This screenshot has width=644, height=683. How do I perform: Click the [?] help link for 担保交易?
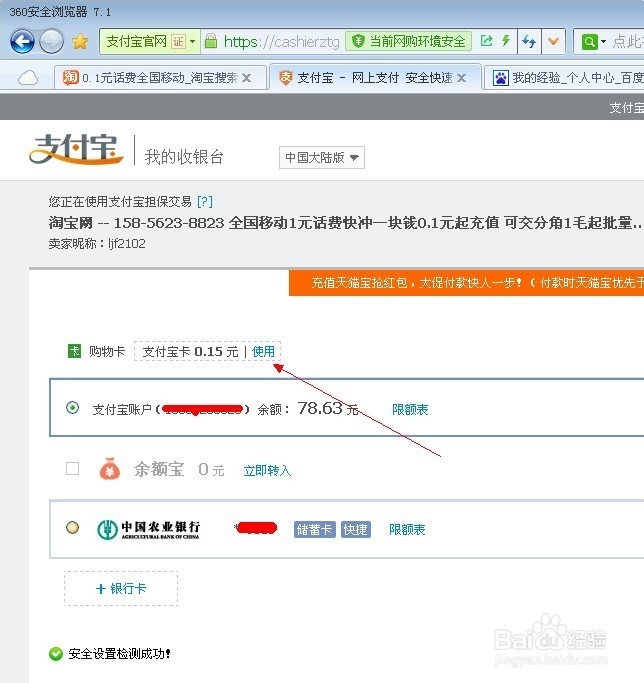coord(205,202)
